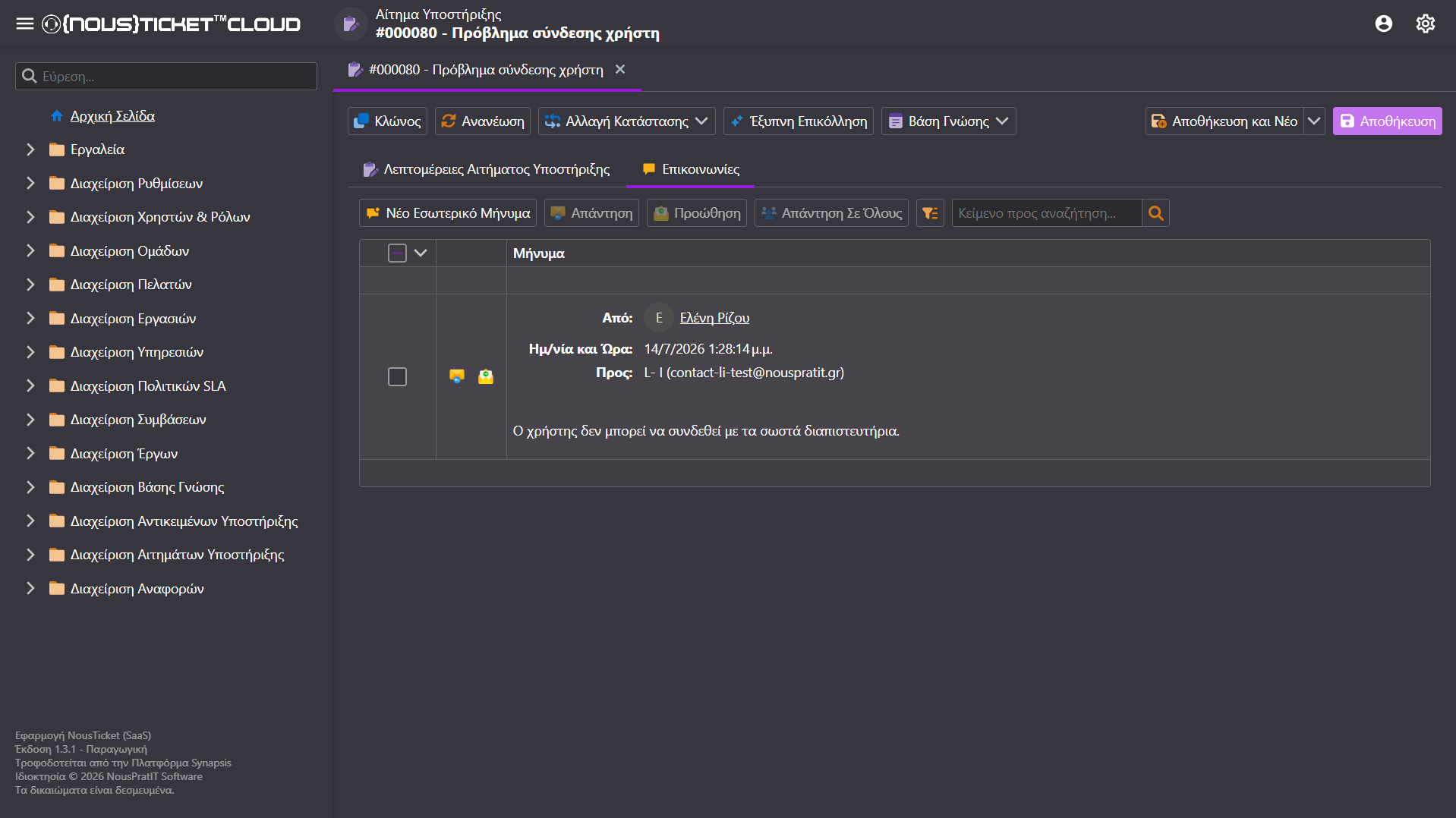This screenshot has height=818, width=1456.
Task: Click the orange message search icon
Action: click(x=1155, y=213)
